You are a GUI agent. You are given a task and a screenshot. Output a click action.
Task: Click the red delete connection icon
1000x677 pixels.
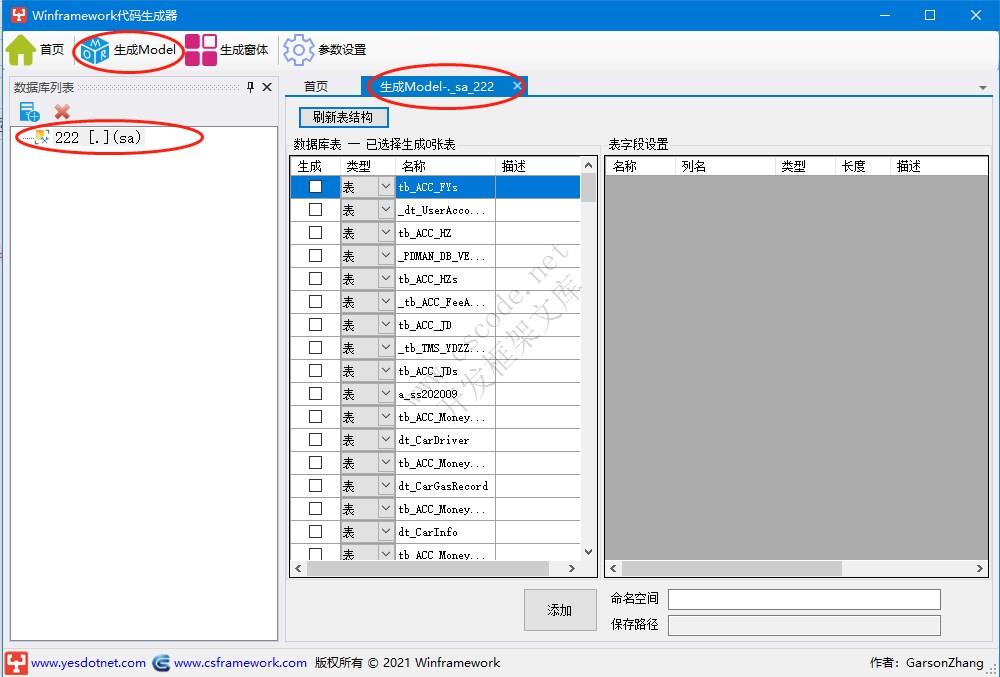click(x=60, y=112)
